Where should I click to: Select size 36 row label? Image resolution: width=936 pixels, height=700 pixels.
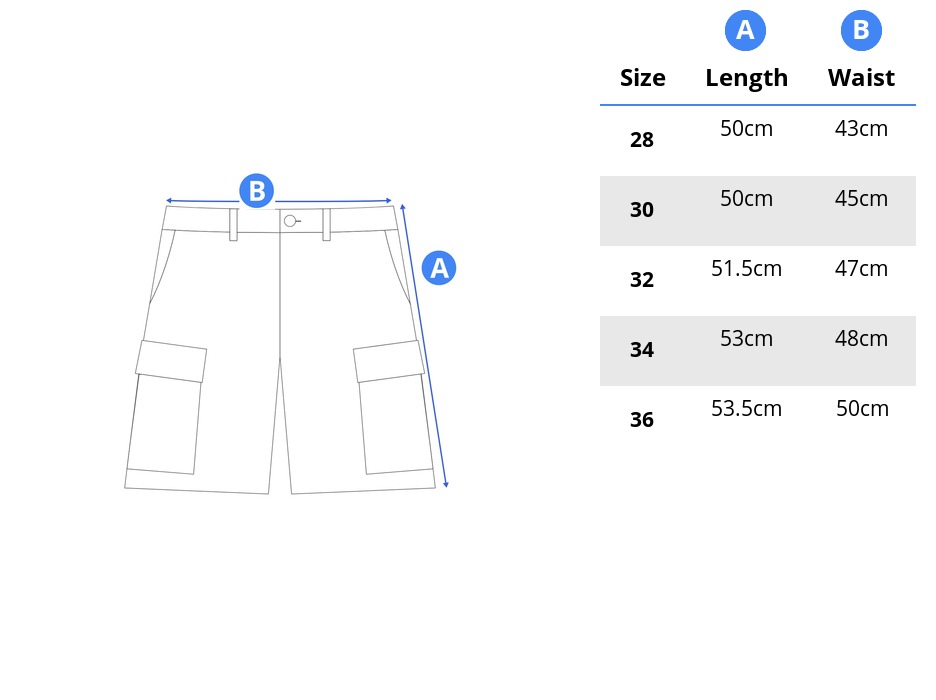642,420
